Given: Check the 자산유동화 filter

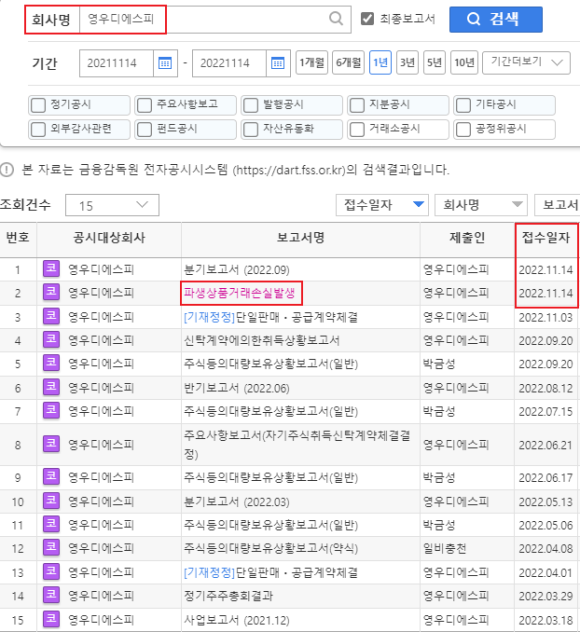Looking at the screenshot, I should [251, 129].
